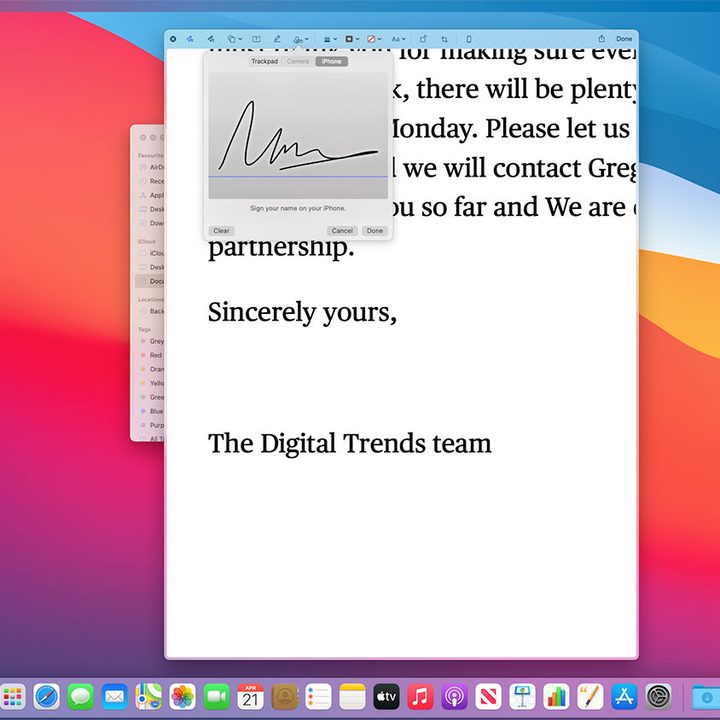Open App Store from the Dock
720x720 pixels.
[x=624, y=697]
